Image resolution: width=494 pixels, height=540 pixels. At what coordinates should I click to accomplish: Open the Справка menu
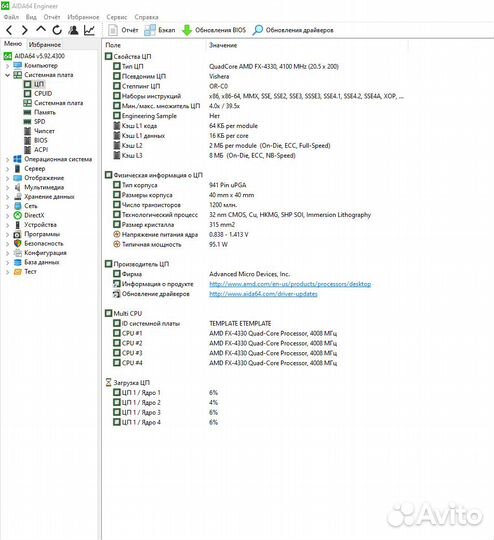(x=146, y=17)
